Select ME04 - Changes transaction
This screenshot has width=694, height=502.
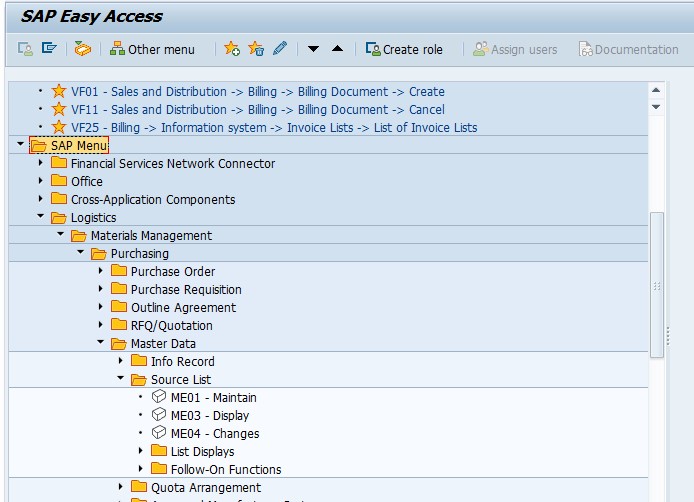215,434
